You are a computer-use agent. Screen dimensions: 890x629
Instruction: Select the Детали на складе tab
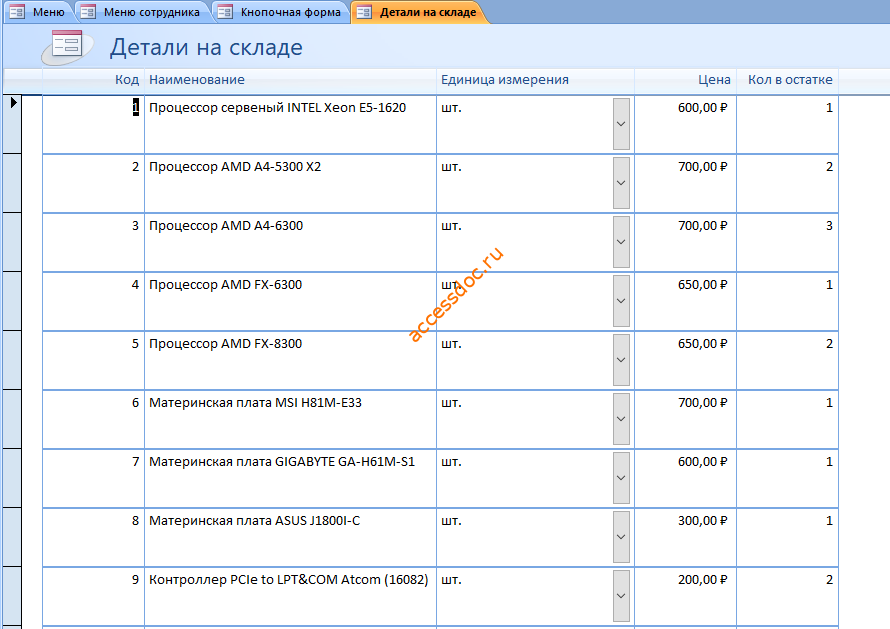(419, 12)
